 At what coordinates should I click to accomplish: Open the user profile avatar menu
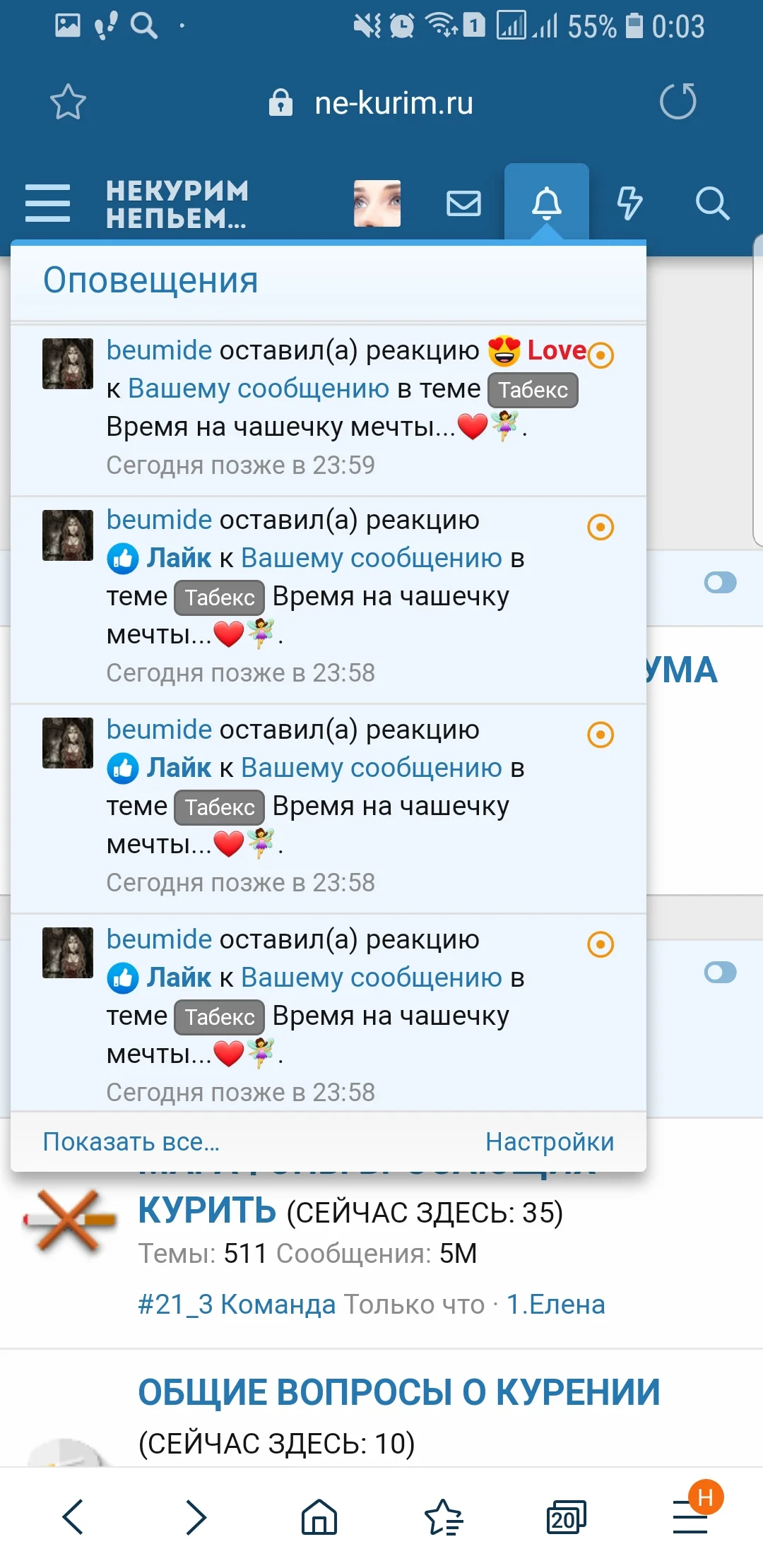click(377, 203)
